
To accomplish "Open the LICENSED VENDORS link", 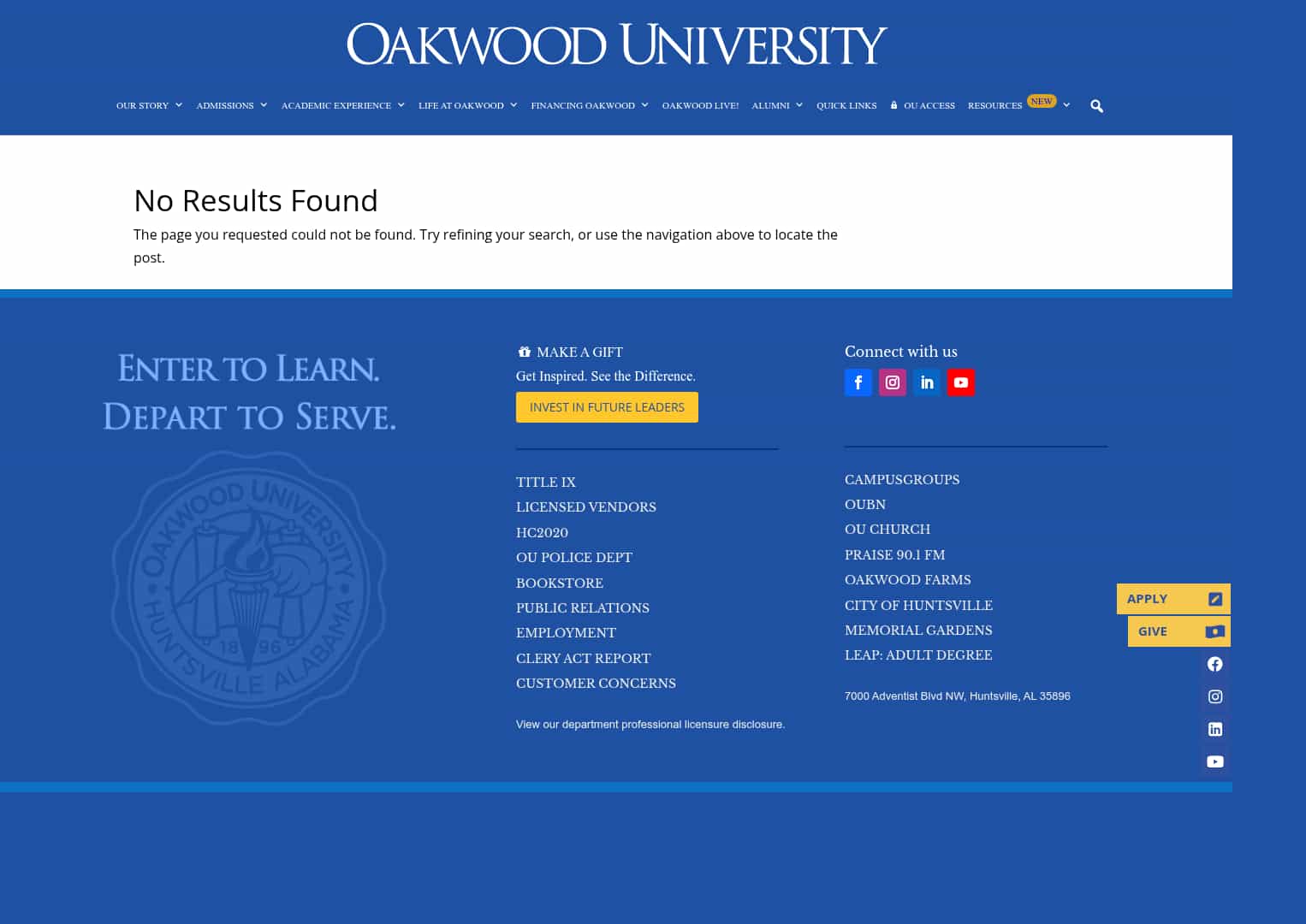I will click(586, 506).
